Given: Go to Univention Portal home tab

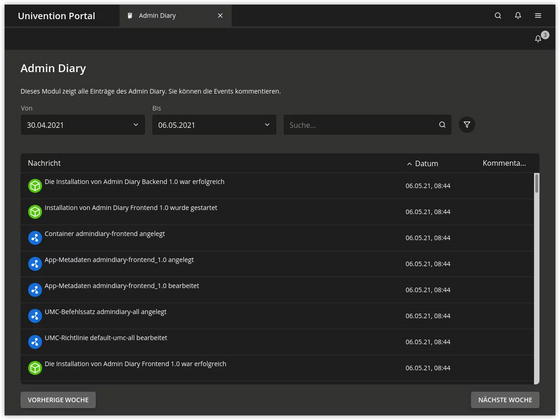Looking at the screenshot, I should pos(56,16).
